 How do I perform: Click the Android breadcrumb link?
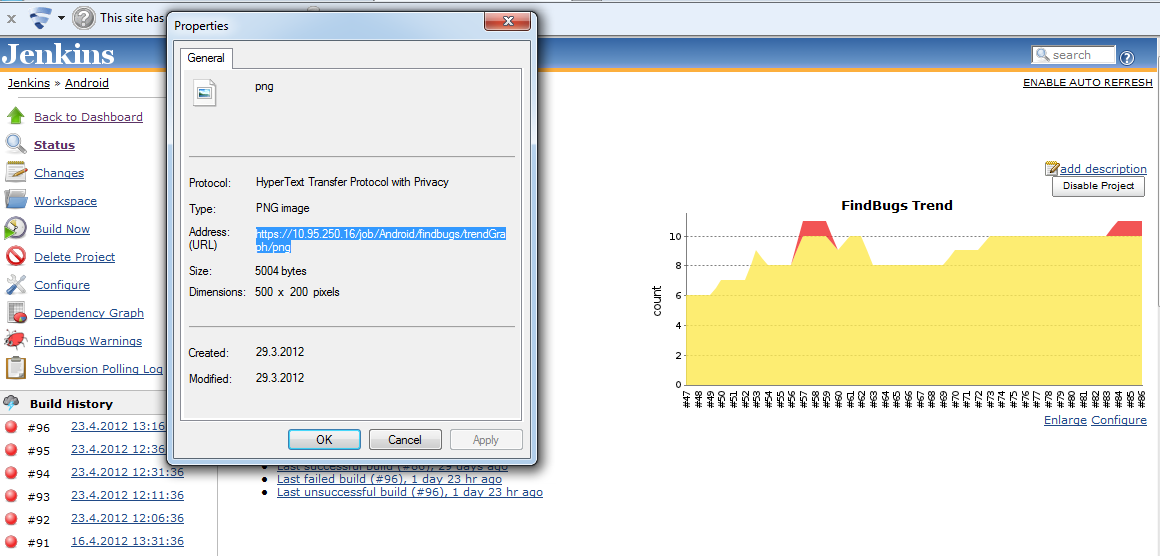point(87,83)
